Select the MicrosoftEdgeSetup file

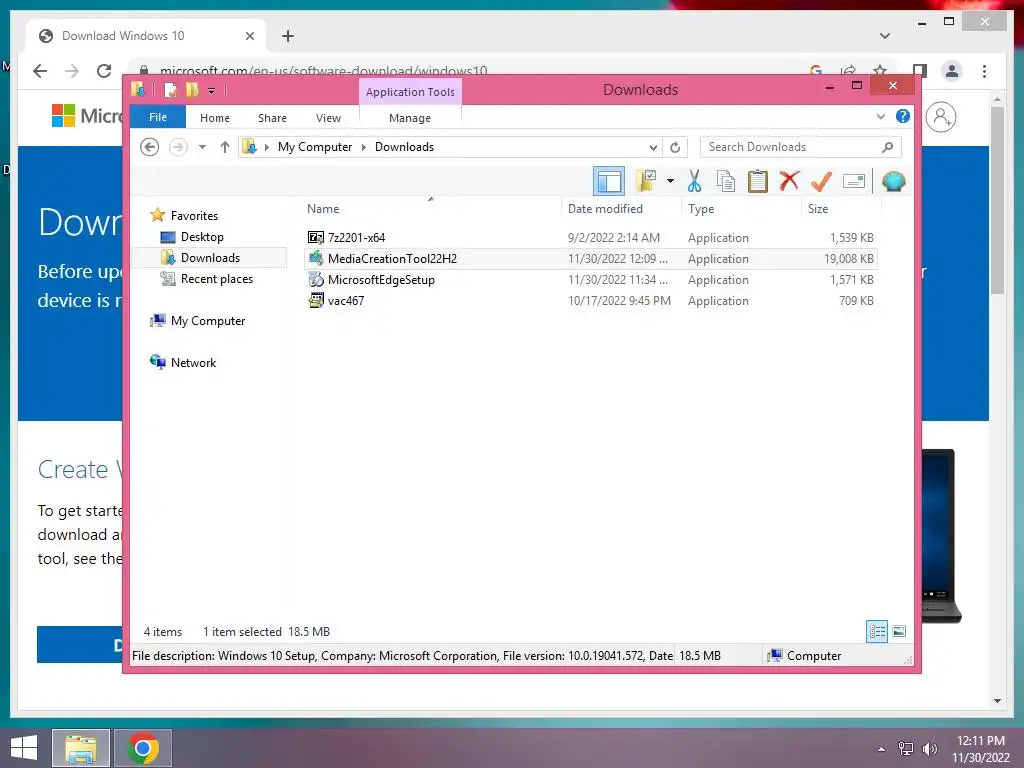[591, 280]
